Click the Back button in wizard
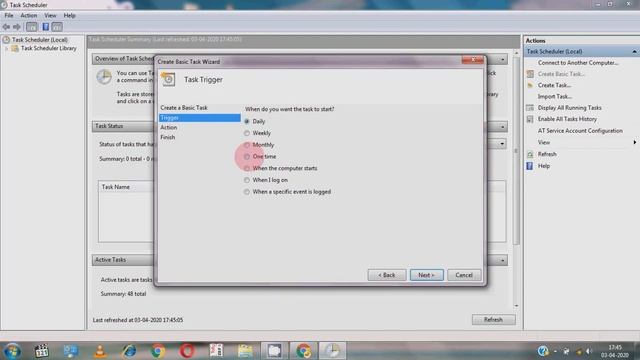 point(387,275)
